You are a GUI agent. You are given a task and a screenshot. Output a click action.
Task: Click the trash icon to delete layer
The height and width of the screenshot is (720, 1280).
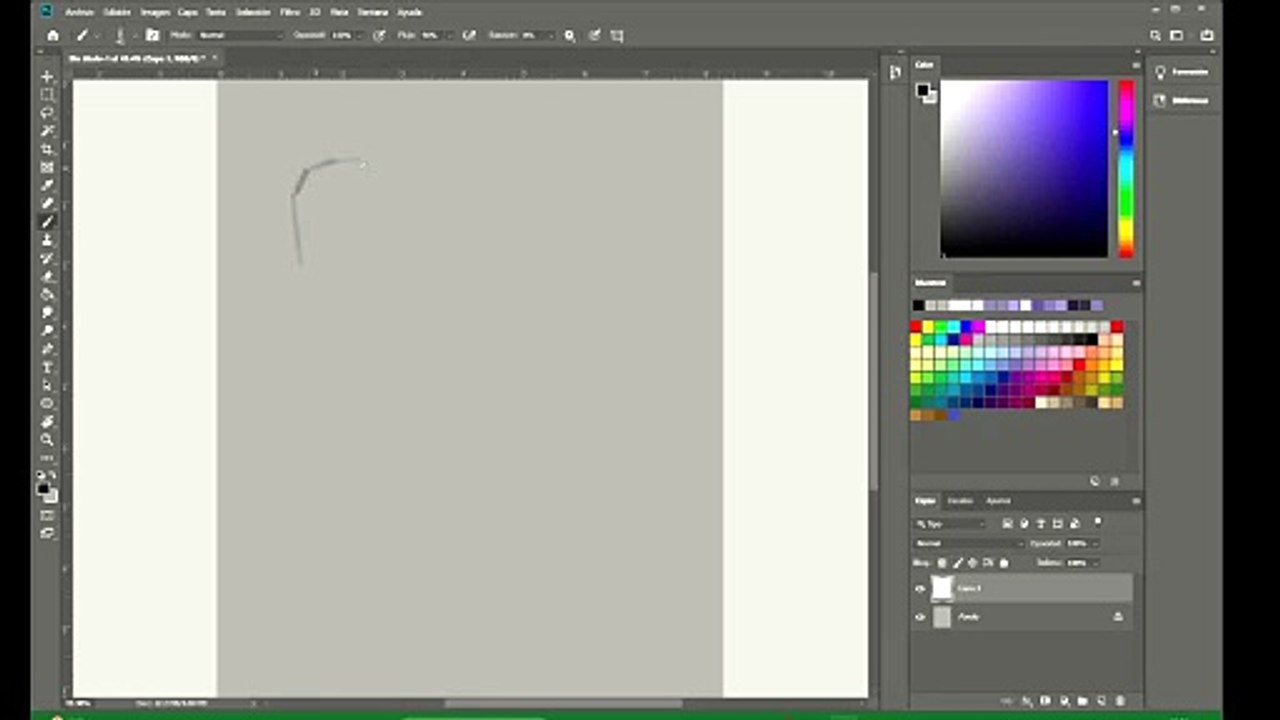(x=1120, y=701)
